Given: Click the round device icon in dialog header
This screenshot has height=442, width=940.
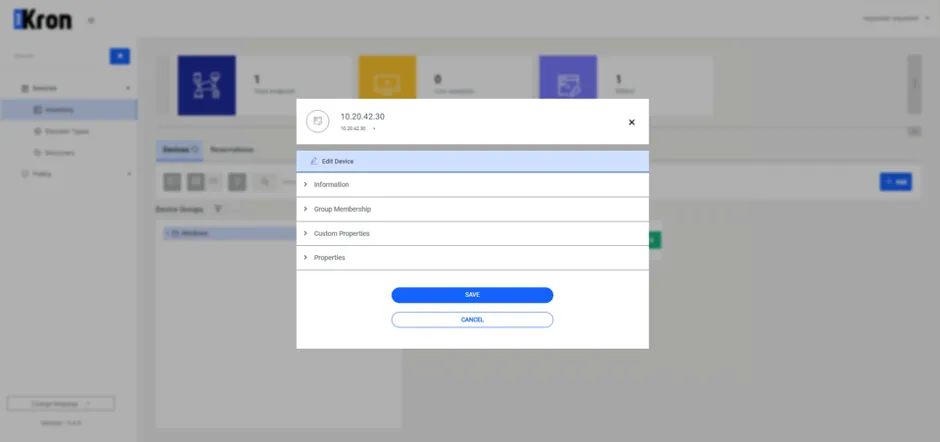Looking at the screenshot, I should 318,121.
